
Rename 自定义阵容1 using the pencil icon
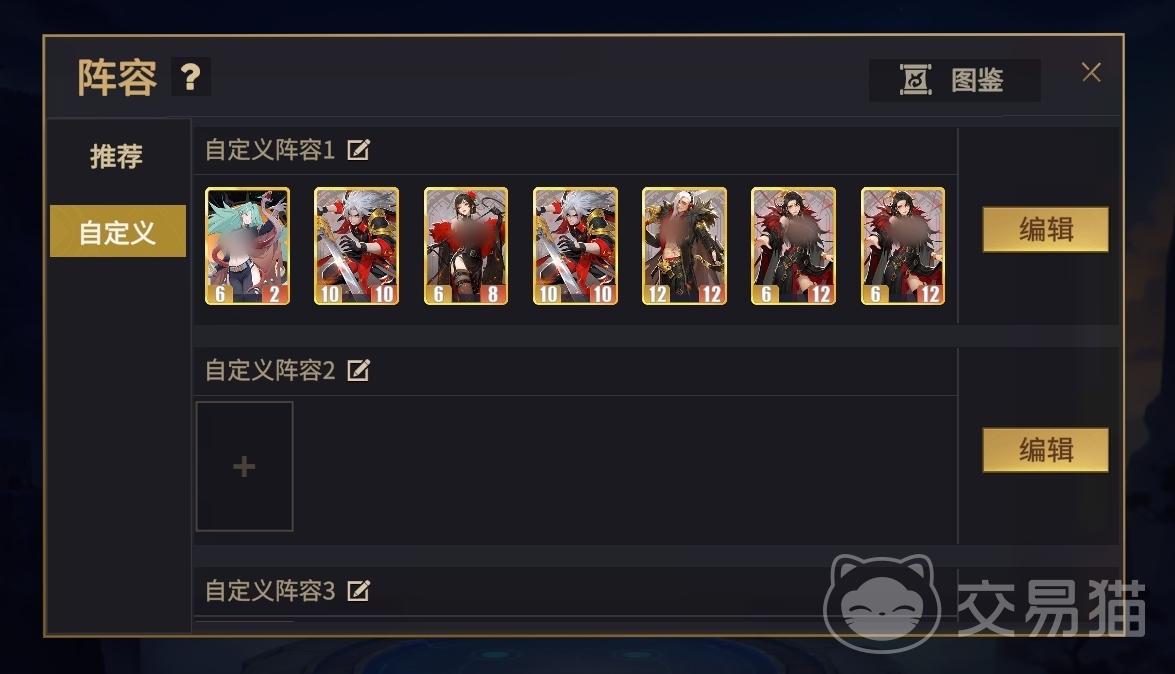[358, 150]
